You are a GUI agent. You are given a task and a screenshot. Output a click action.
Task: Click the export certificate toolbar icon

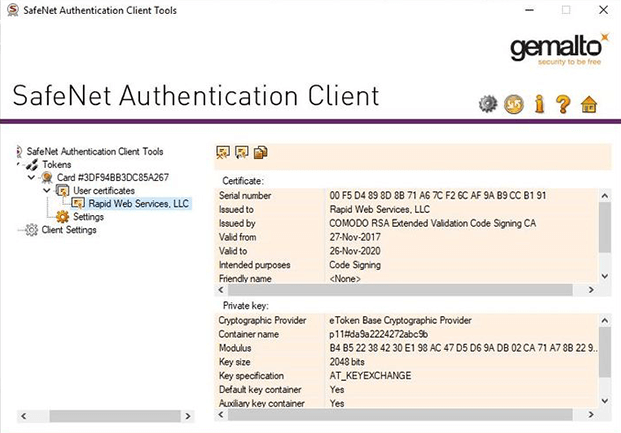click(242, 152)
